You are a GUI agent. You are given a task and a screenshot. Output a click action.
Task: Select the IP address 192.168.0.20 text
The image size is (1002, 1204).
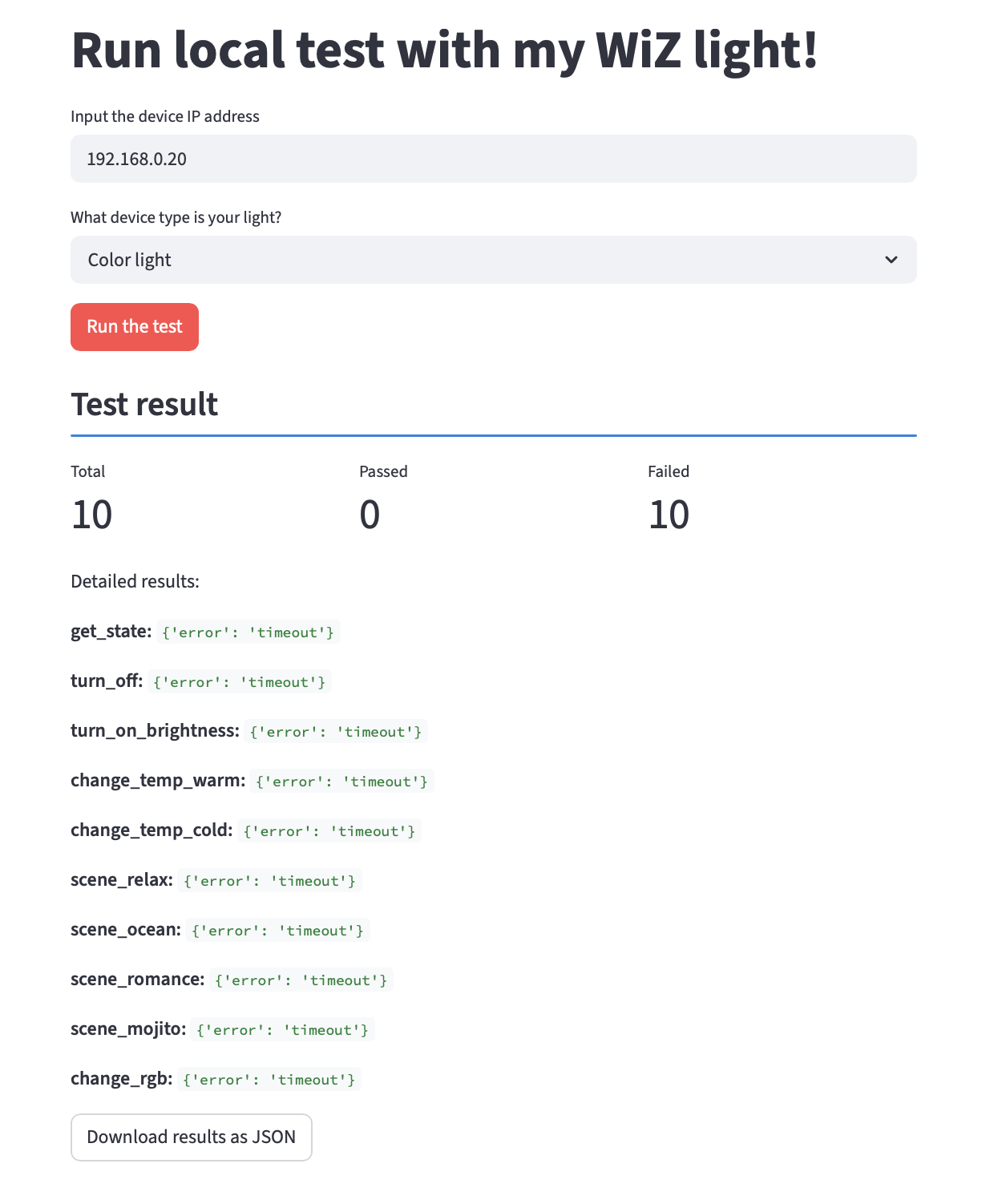(136, 159)
